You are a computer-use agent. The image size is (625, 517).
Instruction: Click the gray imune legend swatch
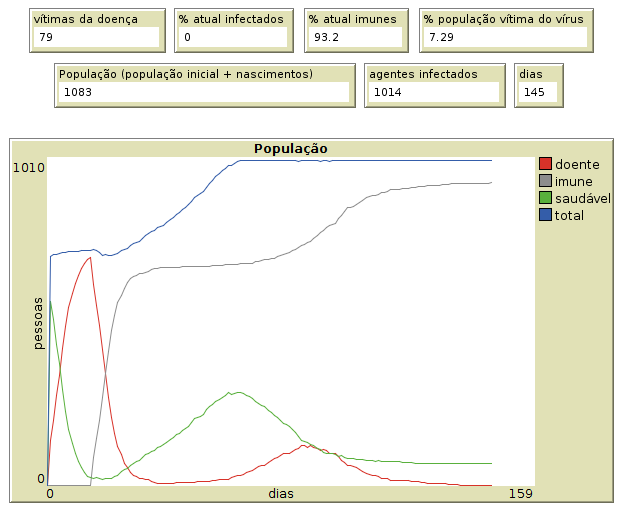click(545, 181)
